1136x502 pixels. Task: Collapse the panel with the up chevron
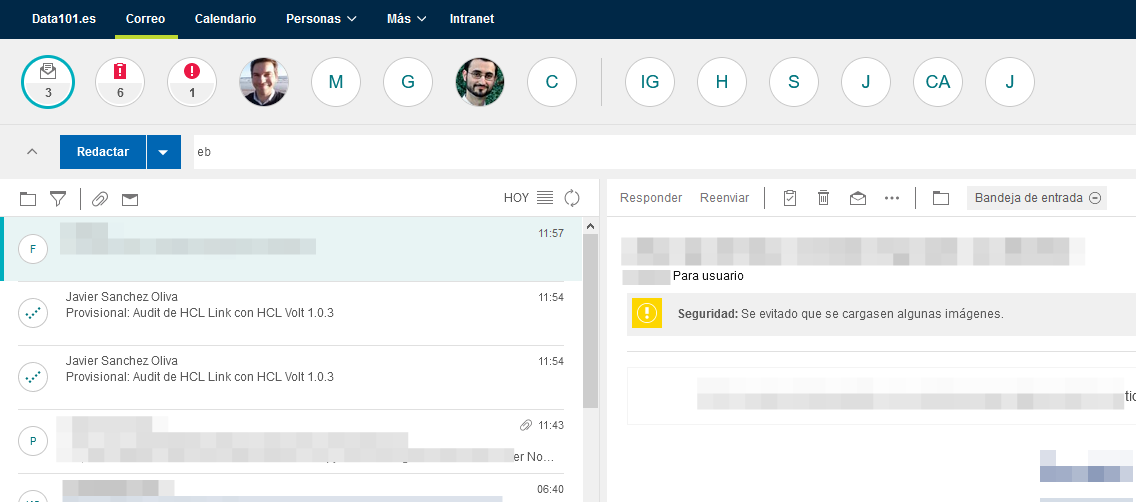point(32,152)
